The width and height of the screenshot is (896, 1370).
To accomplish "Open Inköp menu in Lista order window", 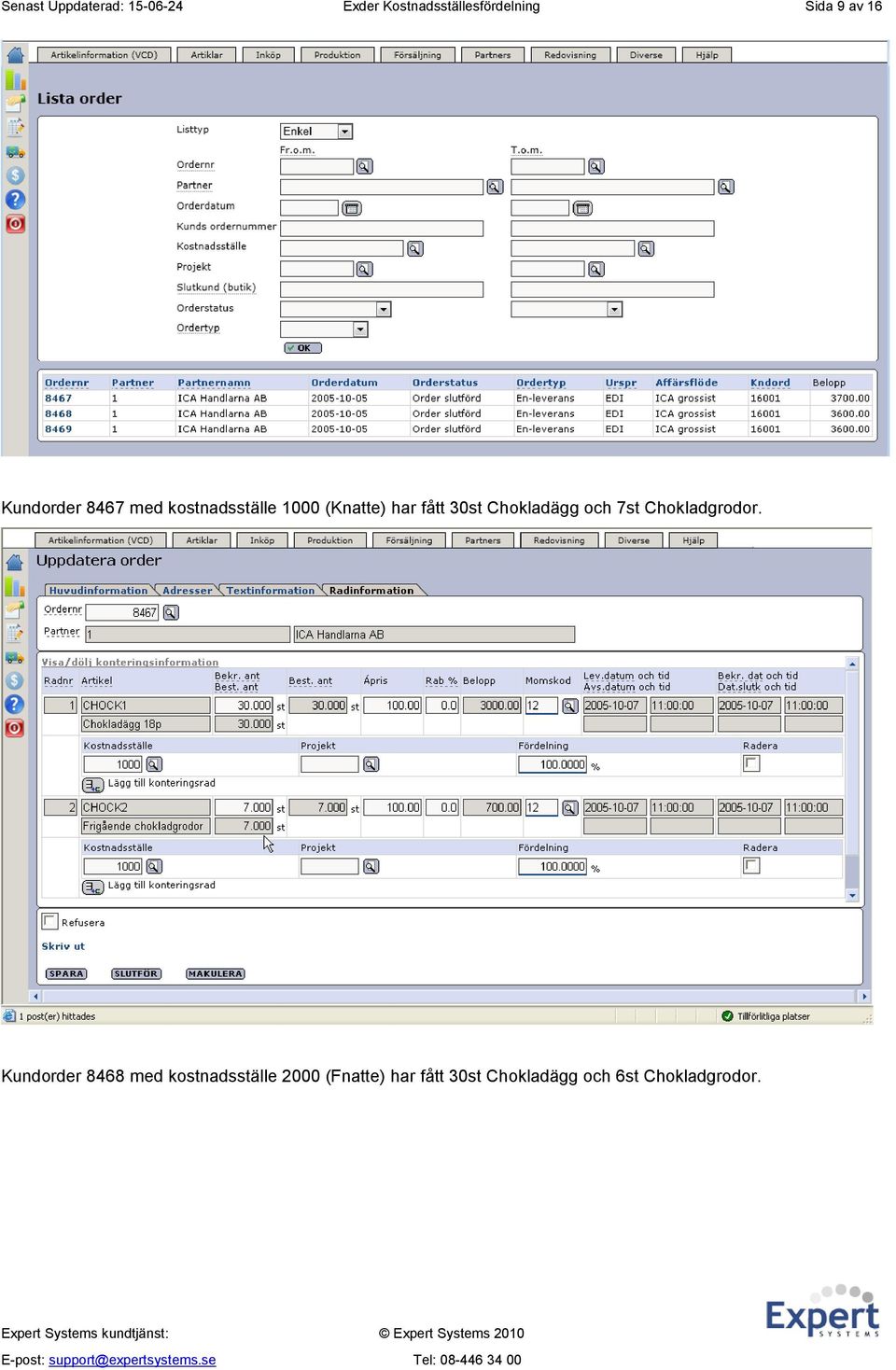I will pyautogui.click(x=269, y=55).
